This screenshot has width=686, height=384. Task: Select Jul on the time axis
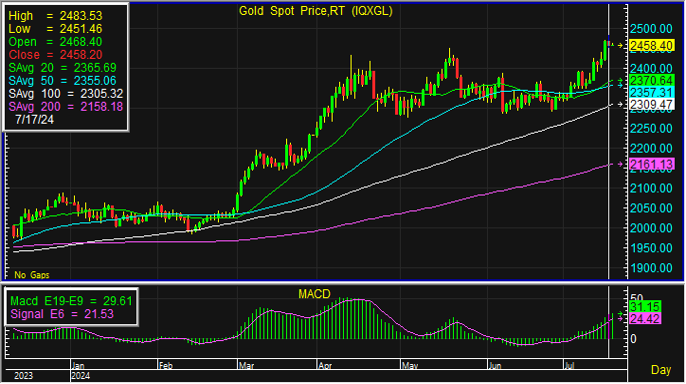[569, 366]
